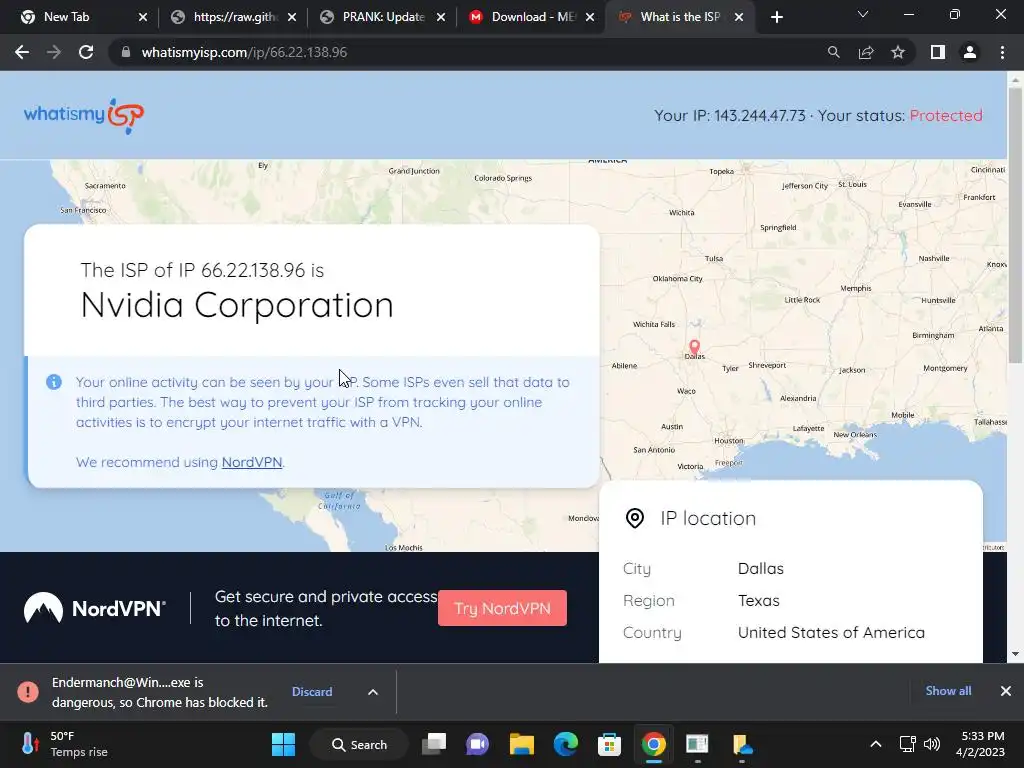Switch to the raw.github tab
1024x768 pixels.
pyautogui.click(x=232, y=17)
